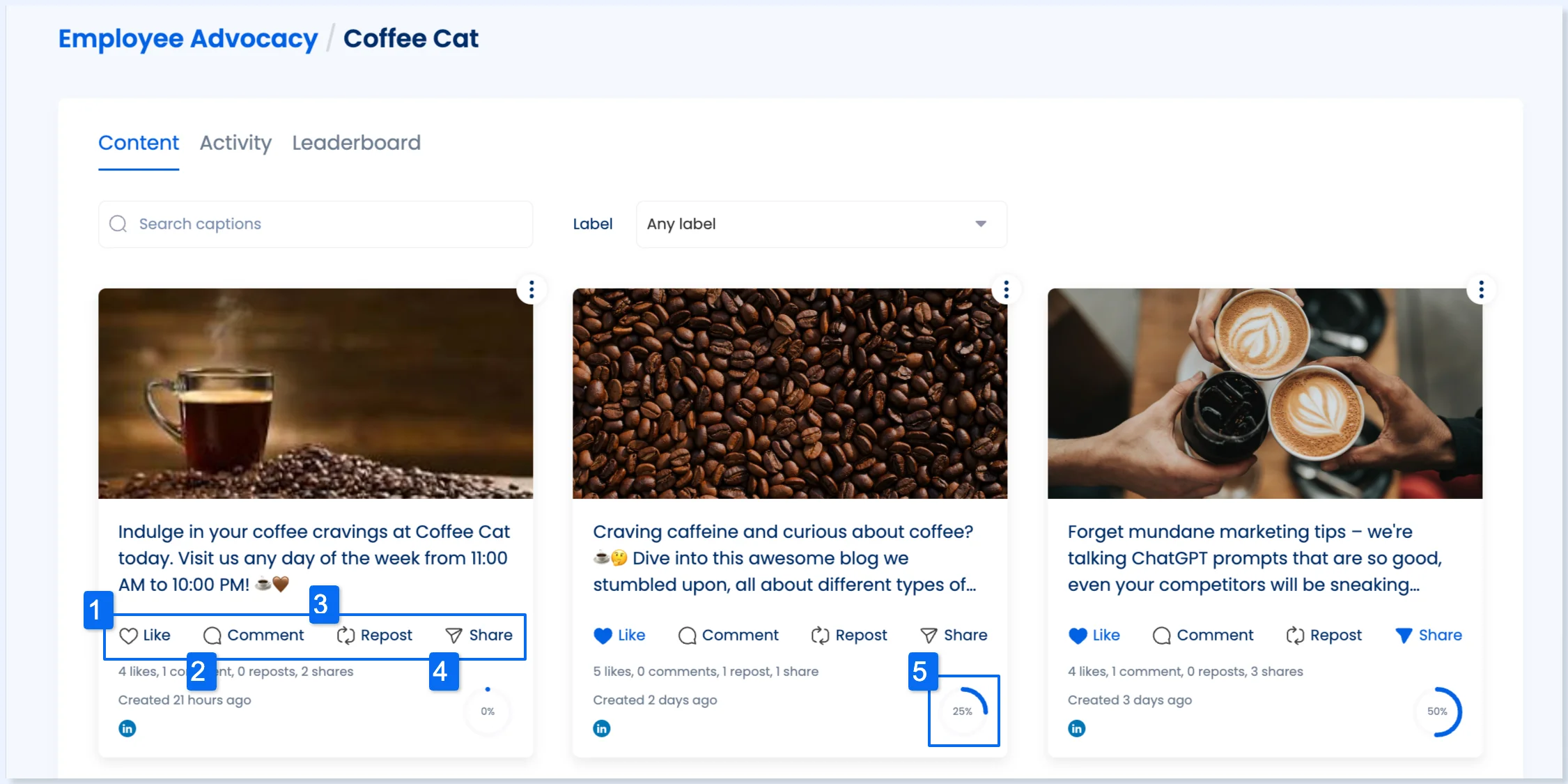Like the Indulge in coffee cravings post
Viewport: 1568px width, 784px height.
point(145,635)
